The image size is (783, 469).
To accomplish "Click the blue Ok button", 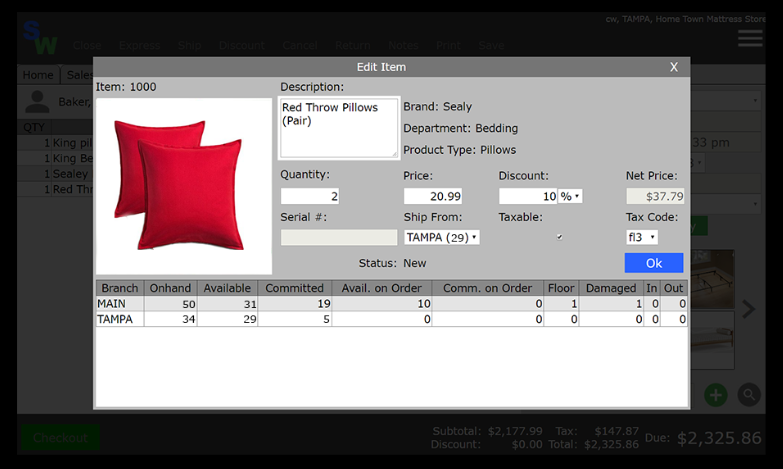I will (654, 263).
